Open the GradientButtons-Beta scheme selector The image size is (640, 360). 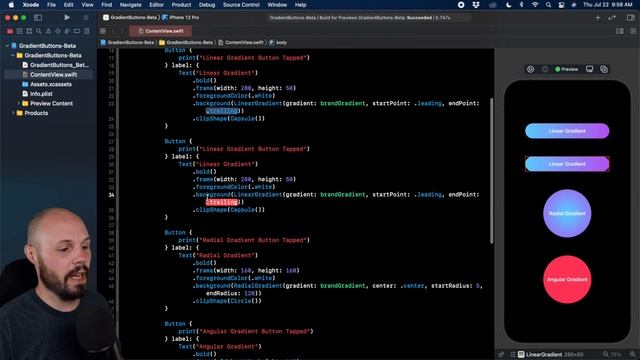(130, 18)
